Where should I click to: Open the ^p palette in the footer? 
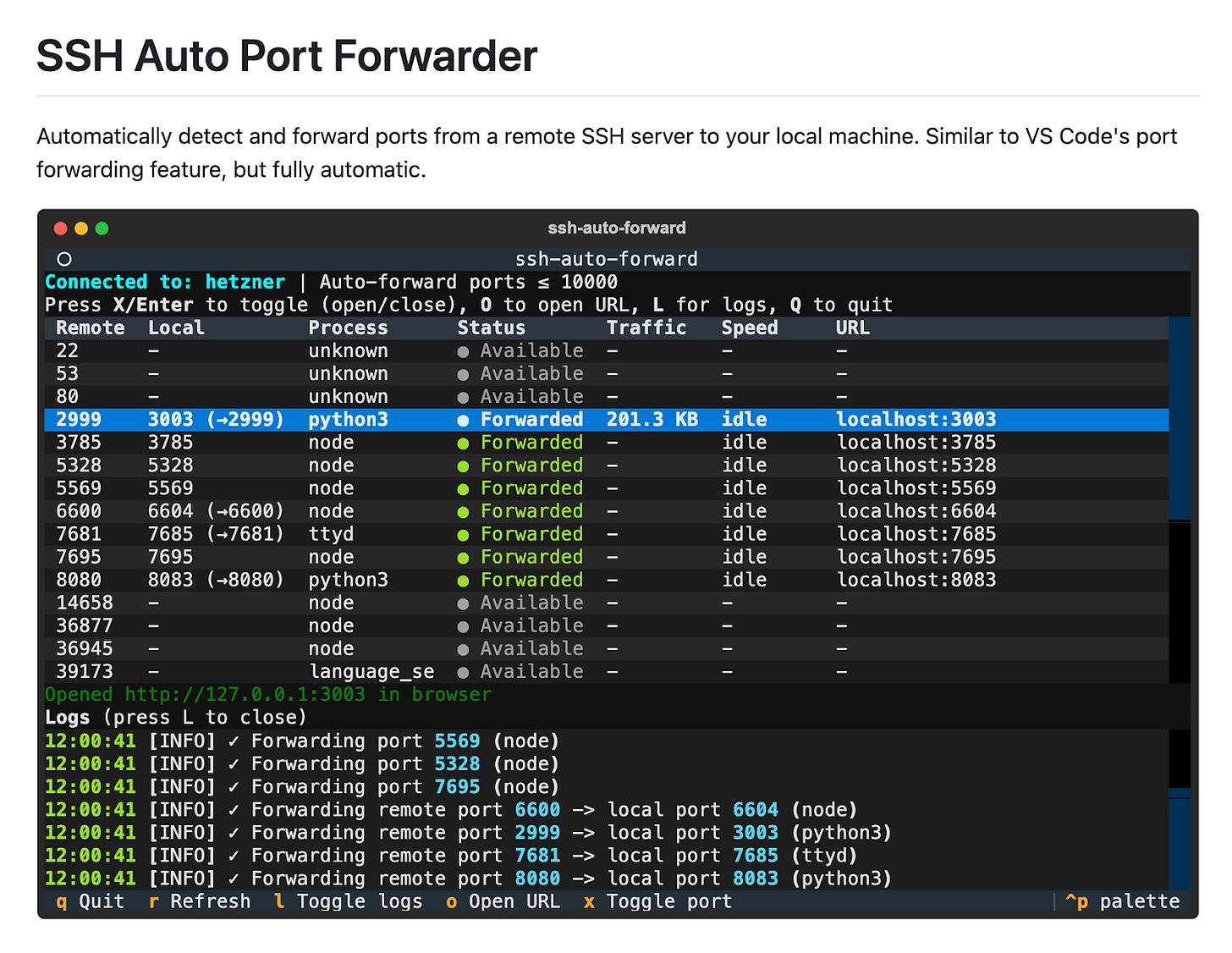(1122, 901)
